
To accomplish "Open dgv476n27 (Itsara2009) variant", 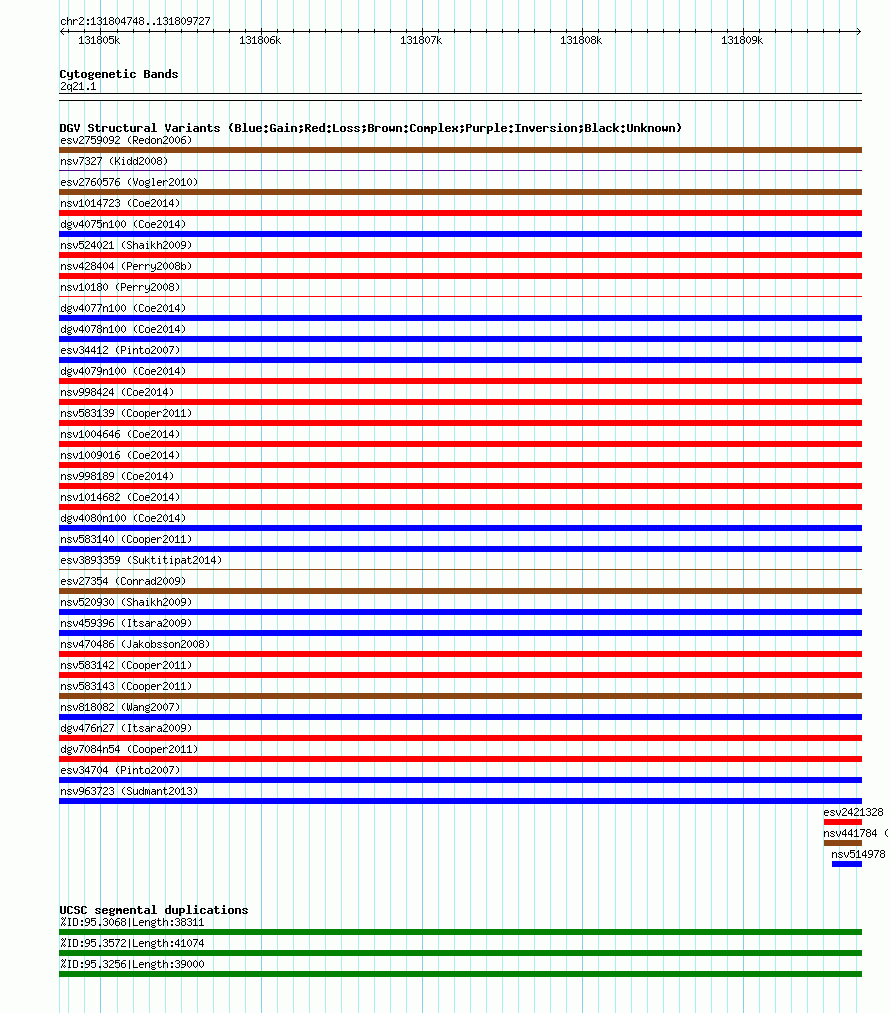I will (x=126, y=728).
